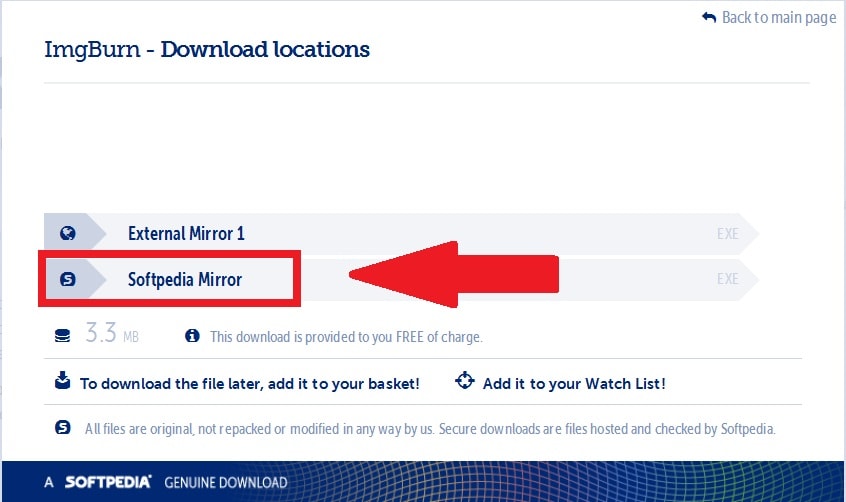Click the Back to main page link
Viewport: 846px width, 502px height.
point(779,18)
